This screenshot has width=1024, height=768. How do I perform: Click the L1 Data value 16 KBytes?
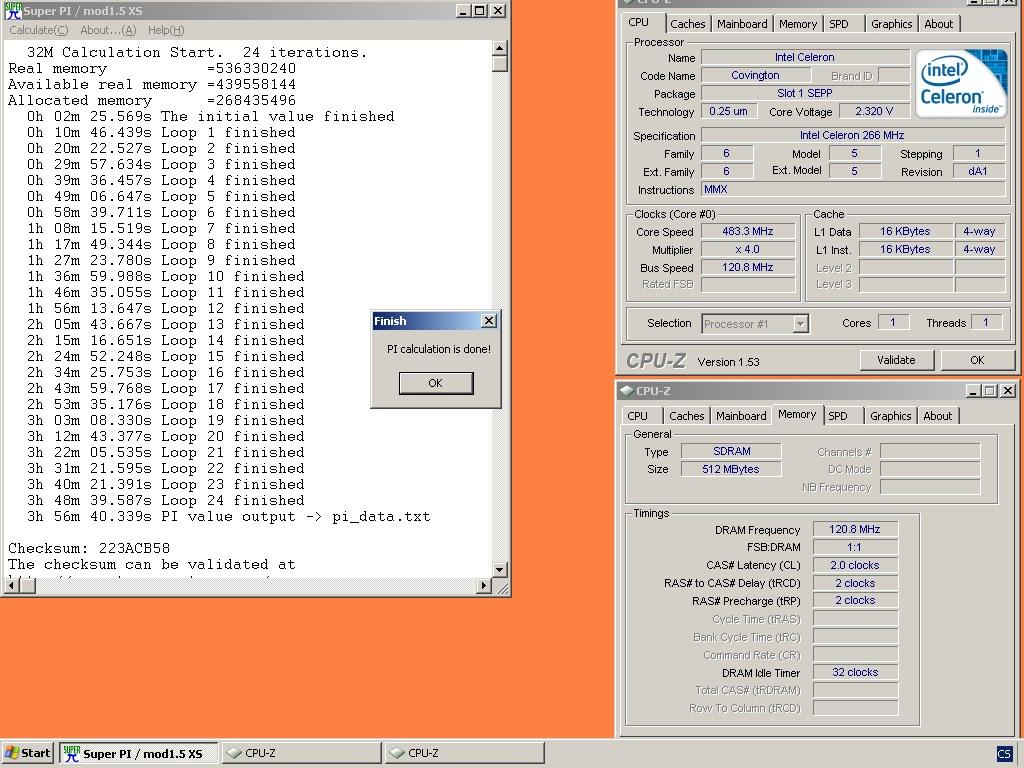905,231
